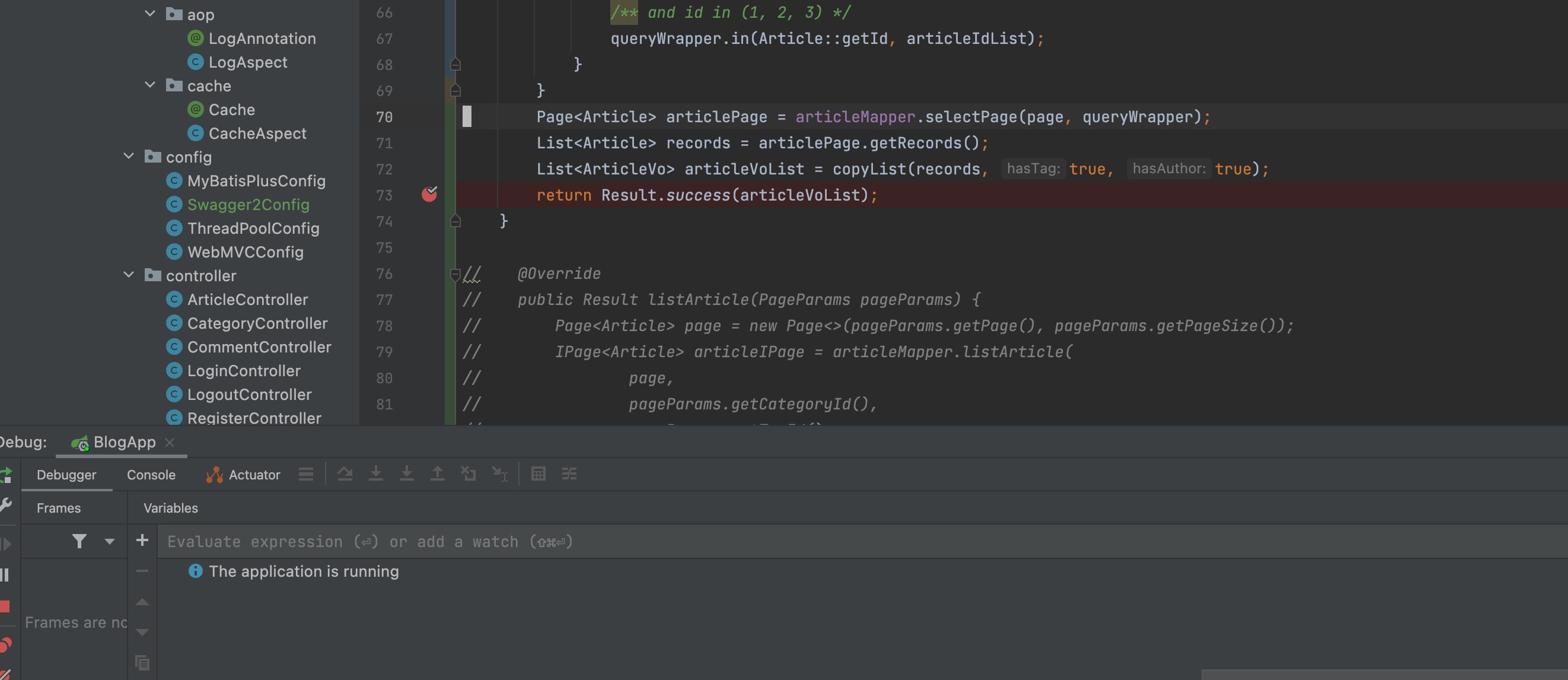The image size is (1568, 680).
Task: Click the plus icon to add watch
Action: (x=142, y=541)
